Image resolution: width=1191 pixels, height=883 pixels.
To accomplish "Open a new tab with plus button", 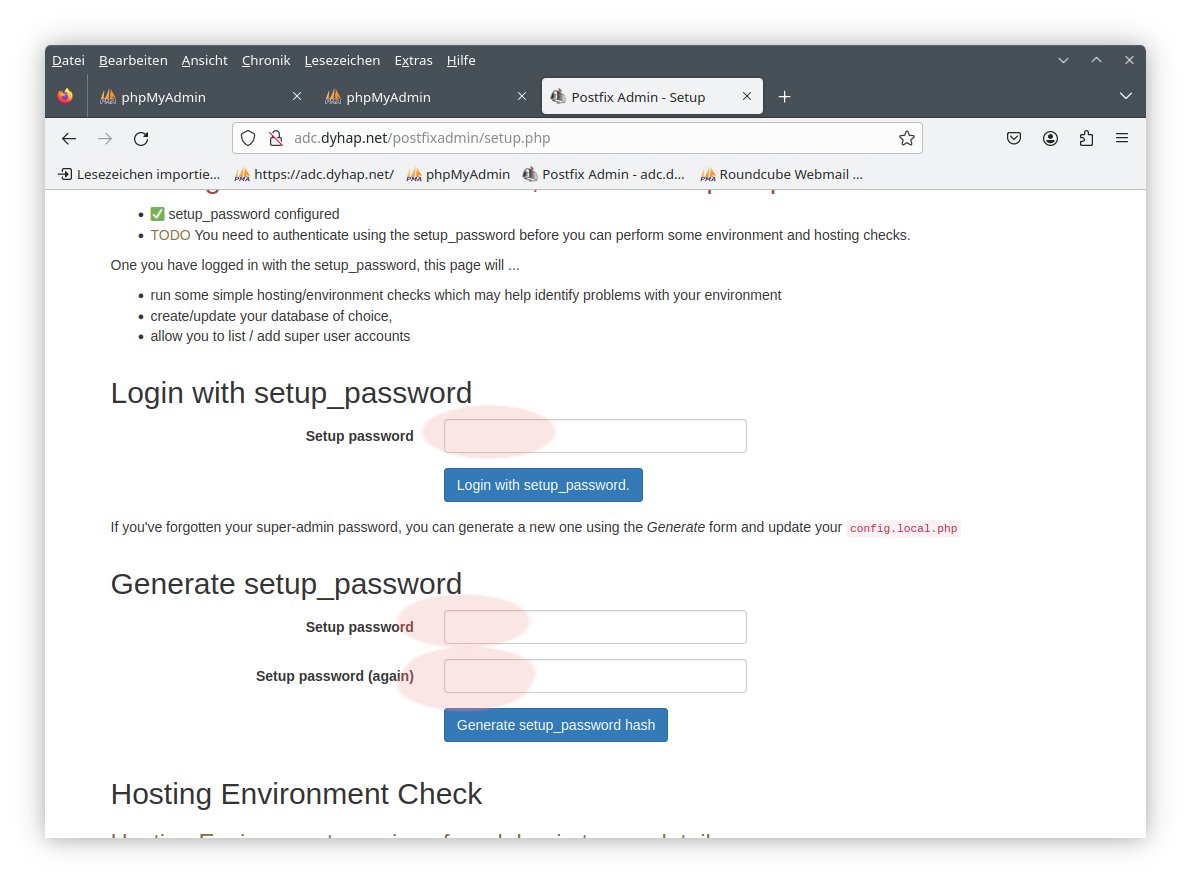I will click(x=785, y=97).
